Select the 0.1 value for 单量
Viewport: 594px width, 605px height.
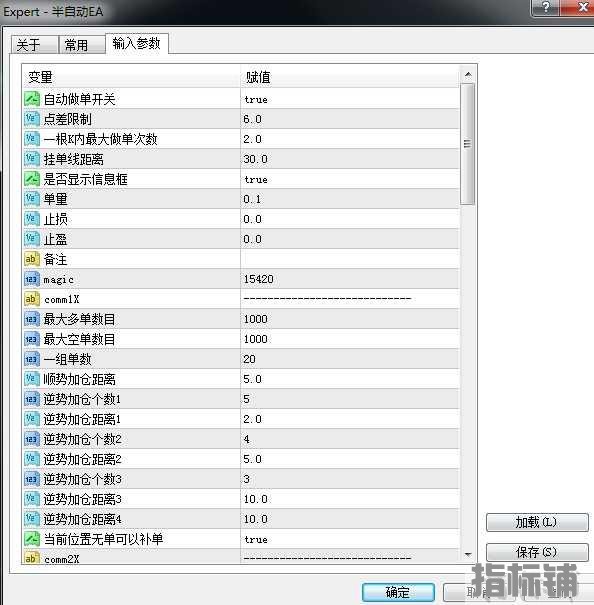252,199
